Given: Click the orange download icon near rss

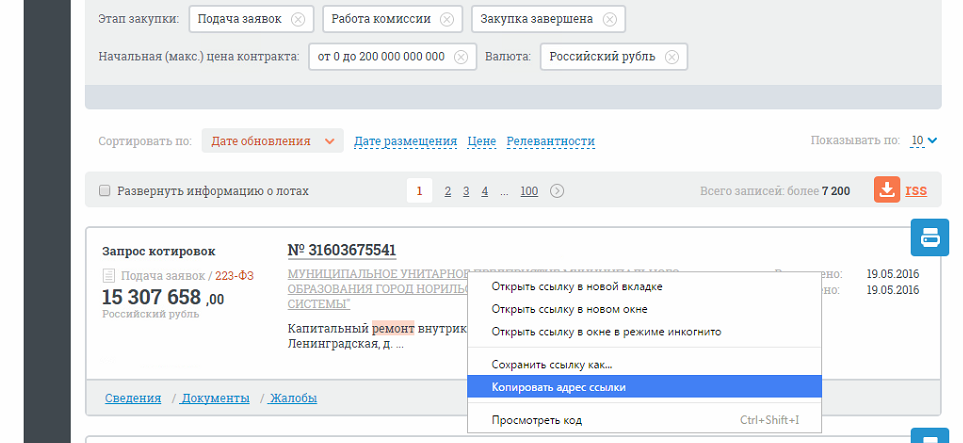Looking at the screenshot, I should [887, 190].
